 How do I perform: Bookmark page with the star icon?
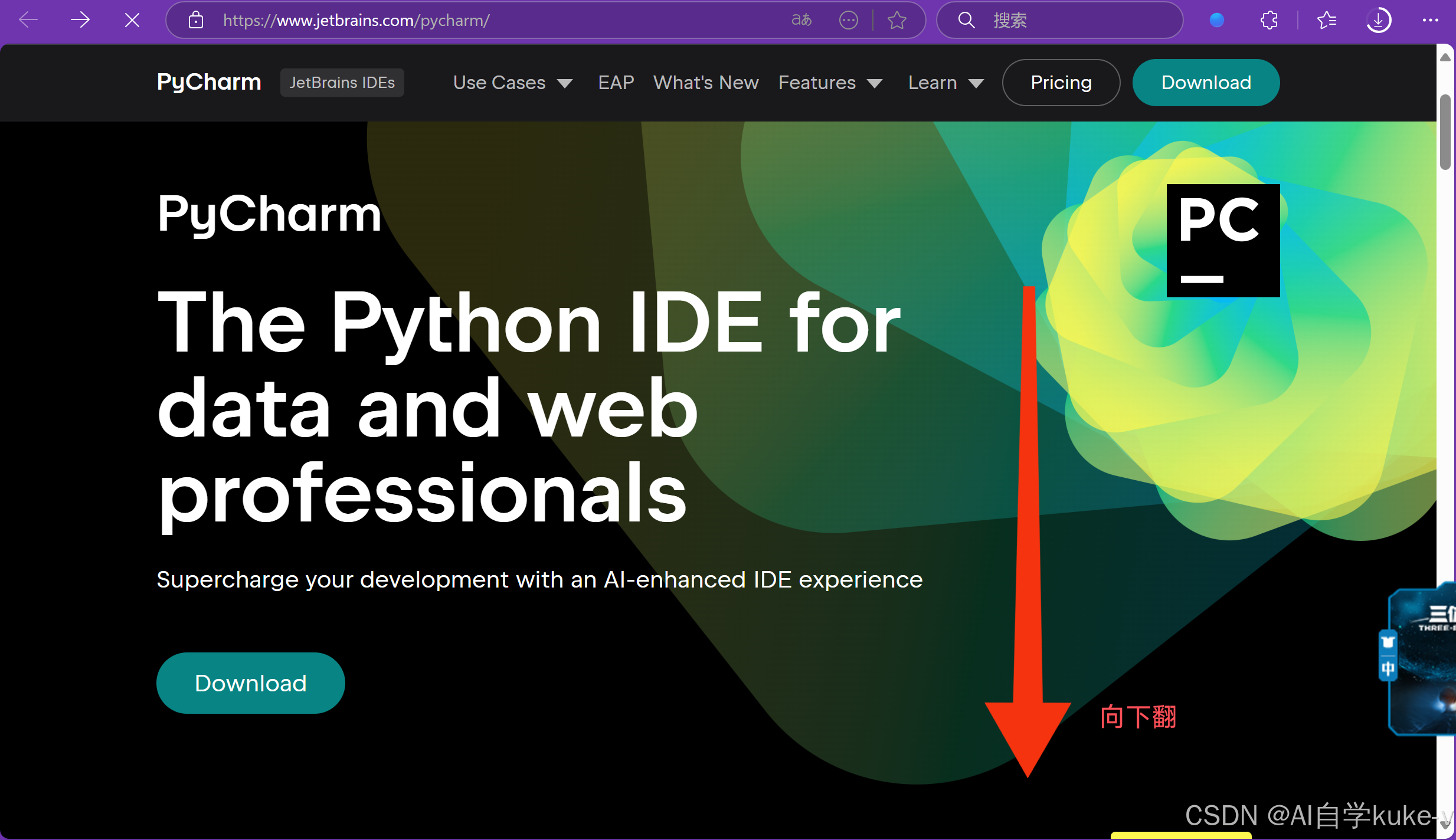[896, 20]
